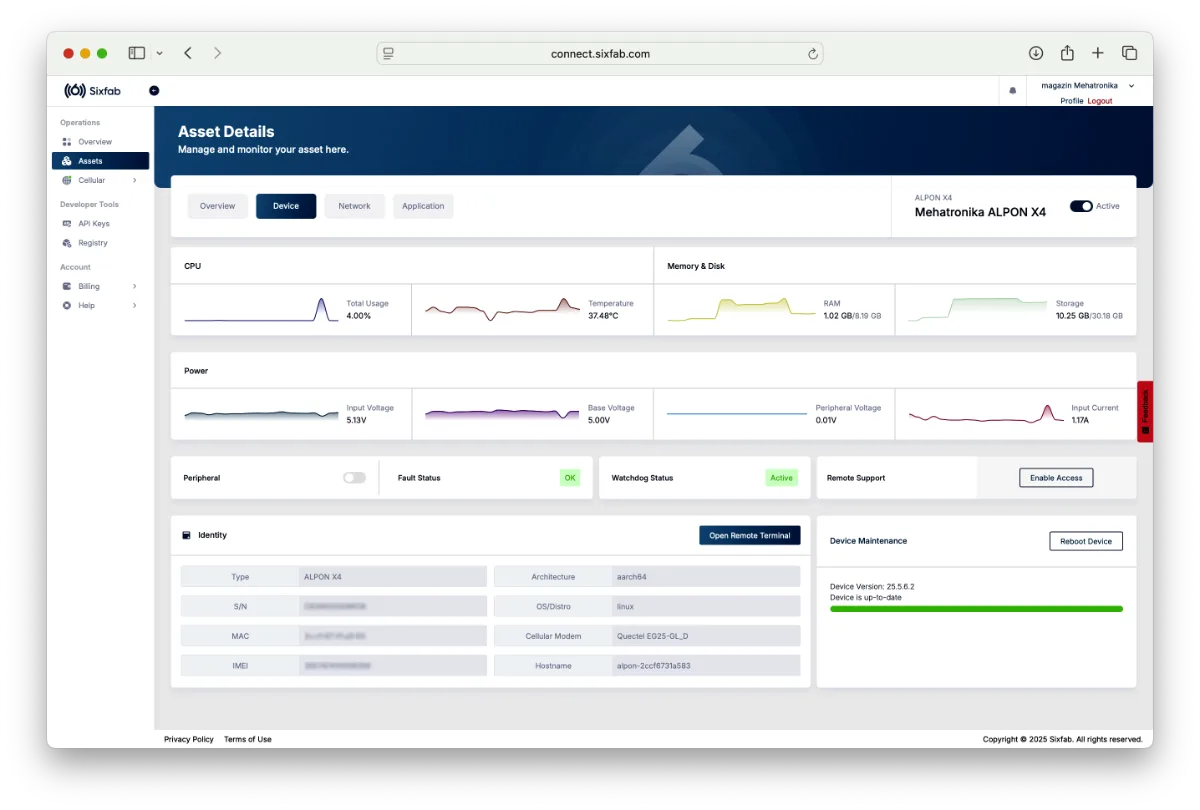Click the Storage usage chart
1200x810 pixels.
[978, 309]
